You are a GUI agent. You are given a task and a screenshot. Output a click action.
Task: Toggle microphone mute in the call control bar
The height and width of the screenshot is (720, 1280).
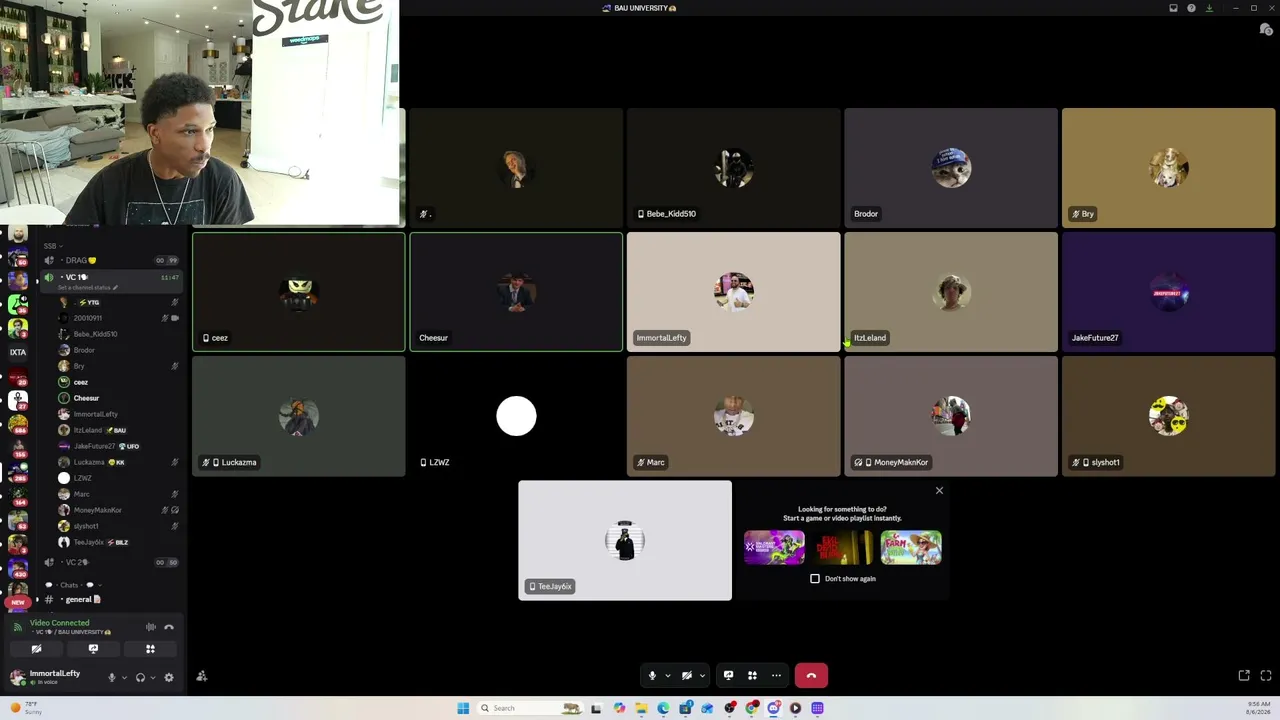(652, 676)
